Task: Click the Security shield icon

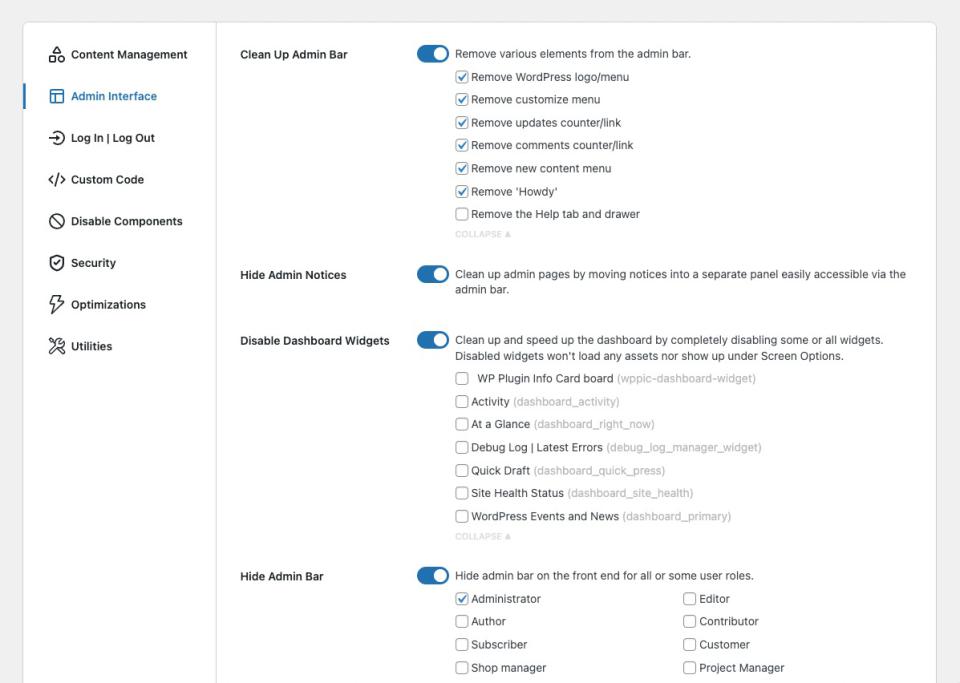Action: [57, 263]
